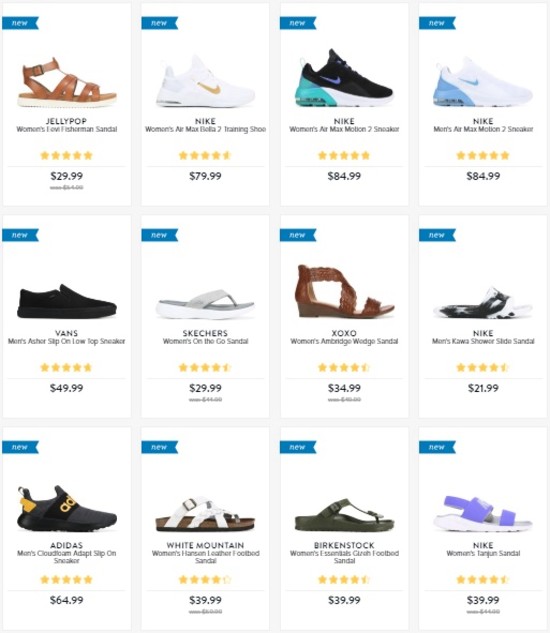View the purple Nike Tanjun Sandal image
The image size is (550, 633).
tap(483, 513)
